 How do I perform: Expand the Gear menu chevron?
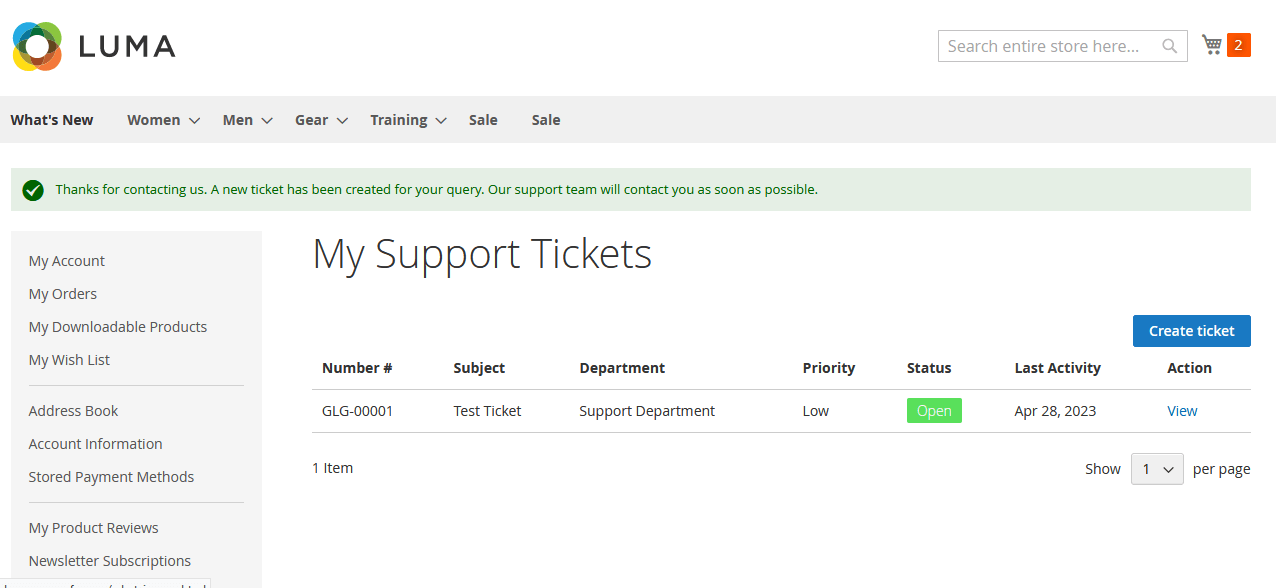(342, 121)
